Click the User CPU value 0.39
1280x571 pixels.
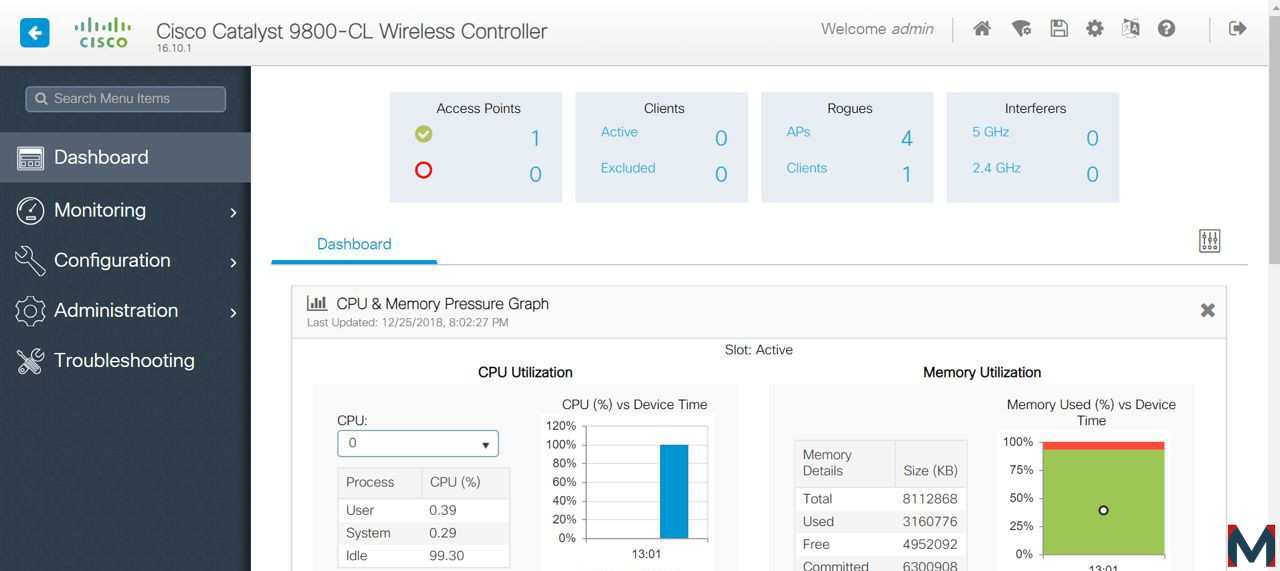click(443, 510)
